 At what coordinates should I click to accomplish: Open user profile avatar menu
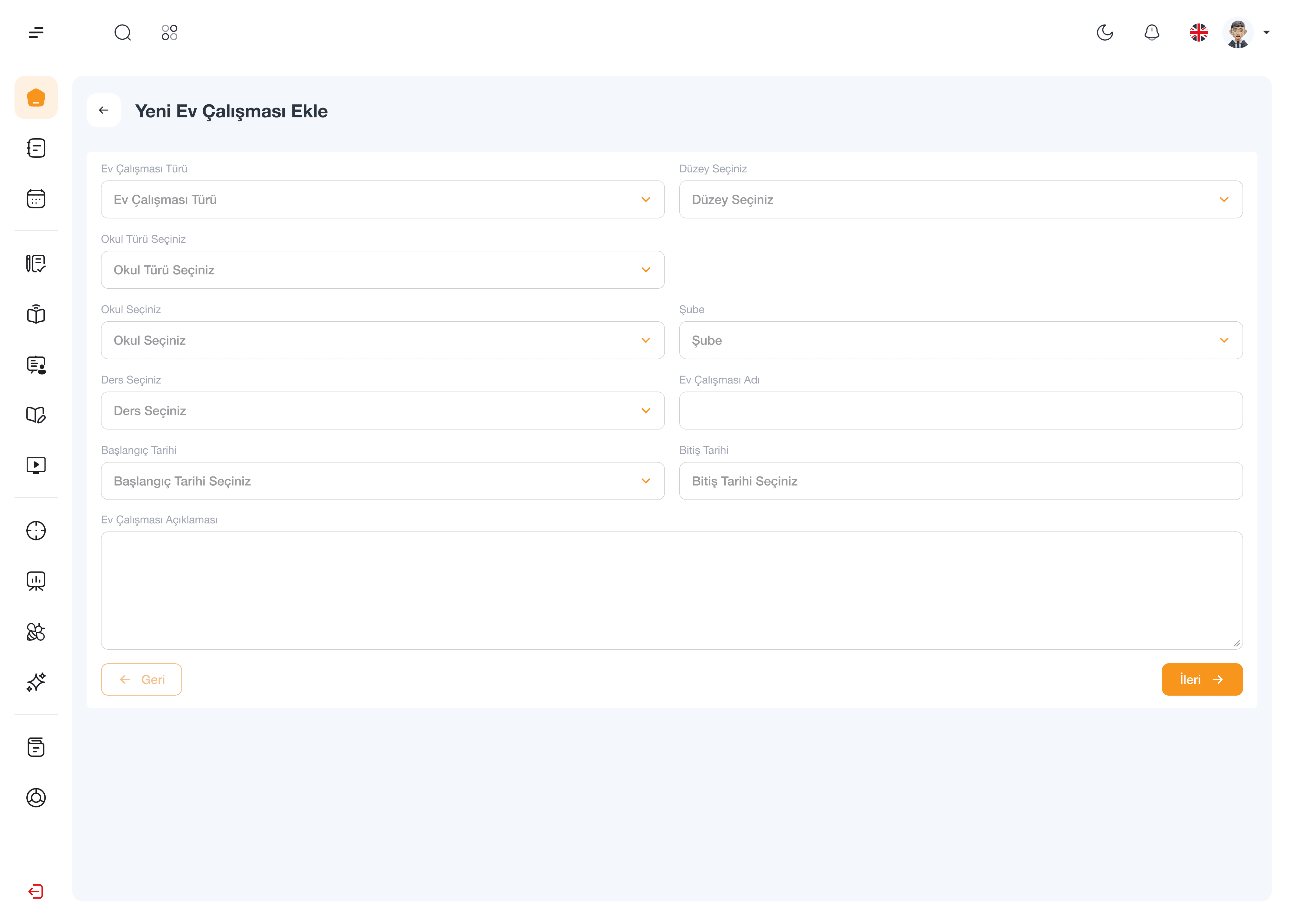[1238, 32]
